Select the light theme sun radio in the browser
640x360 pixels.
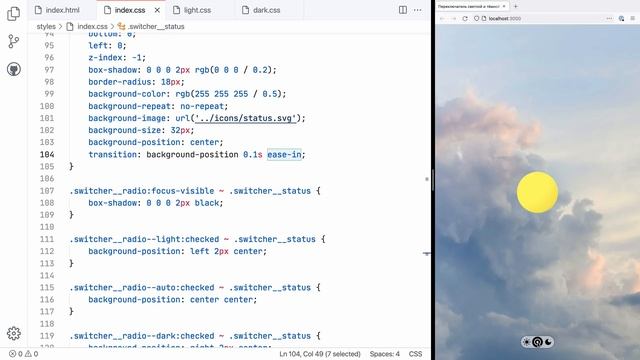point(527,342)
